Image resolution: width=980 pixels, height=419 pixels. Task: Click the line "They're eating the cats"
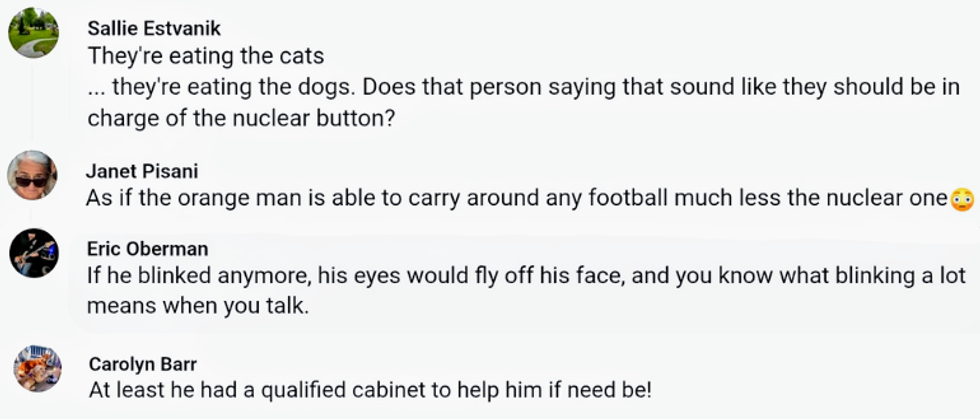pos(205,56)
